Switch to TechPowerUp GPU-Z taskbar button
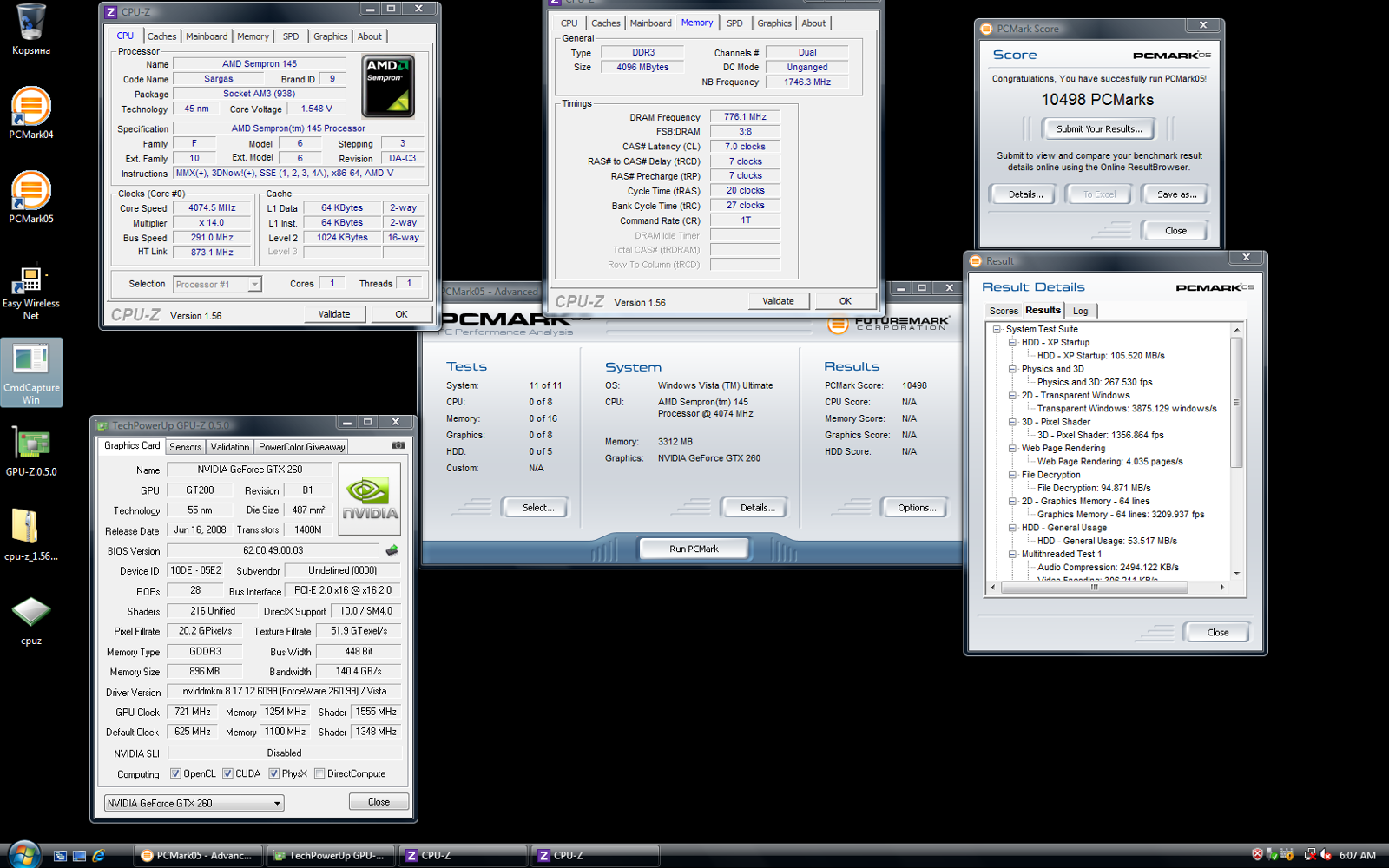 [x=331, y=855]
